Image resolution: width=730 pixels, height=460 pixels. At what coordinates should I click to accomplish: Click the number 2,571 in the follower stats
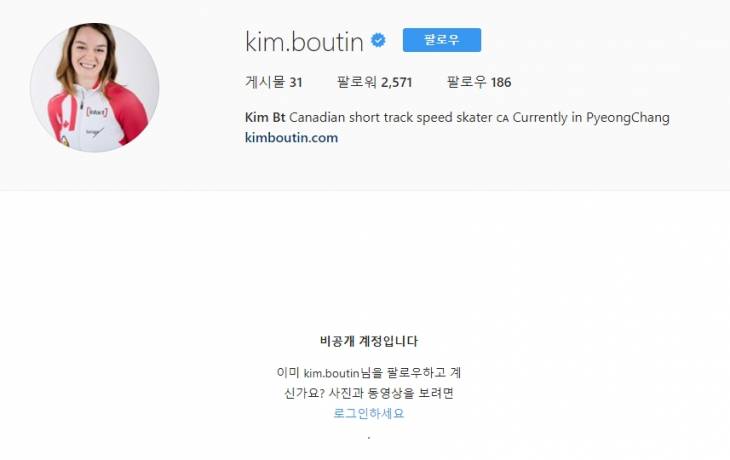point(397,82)
